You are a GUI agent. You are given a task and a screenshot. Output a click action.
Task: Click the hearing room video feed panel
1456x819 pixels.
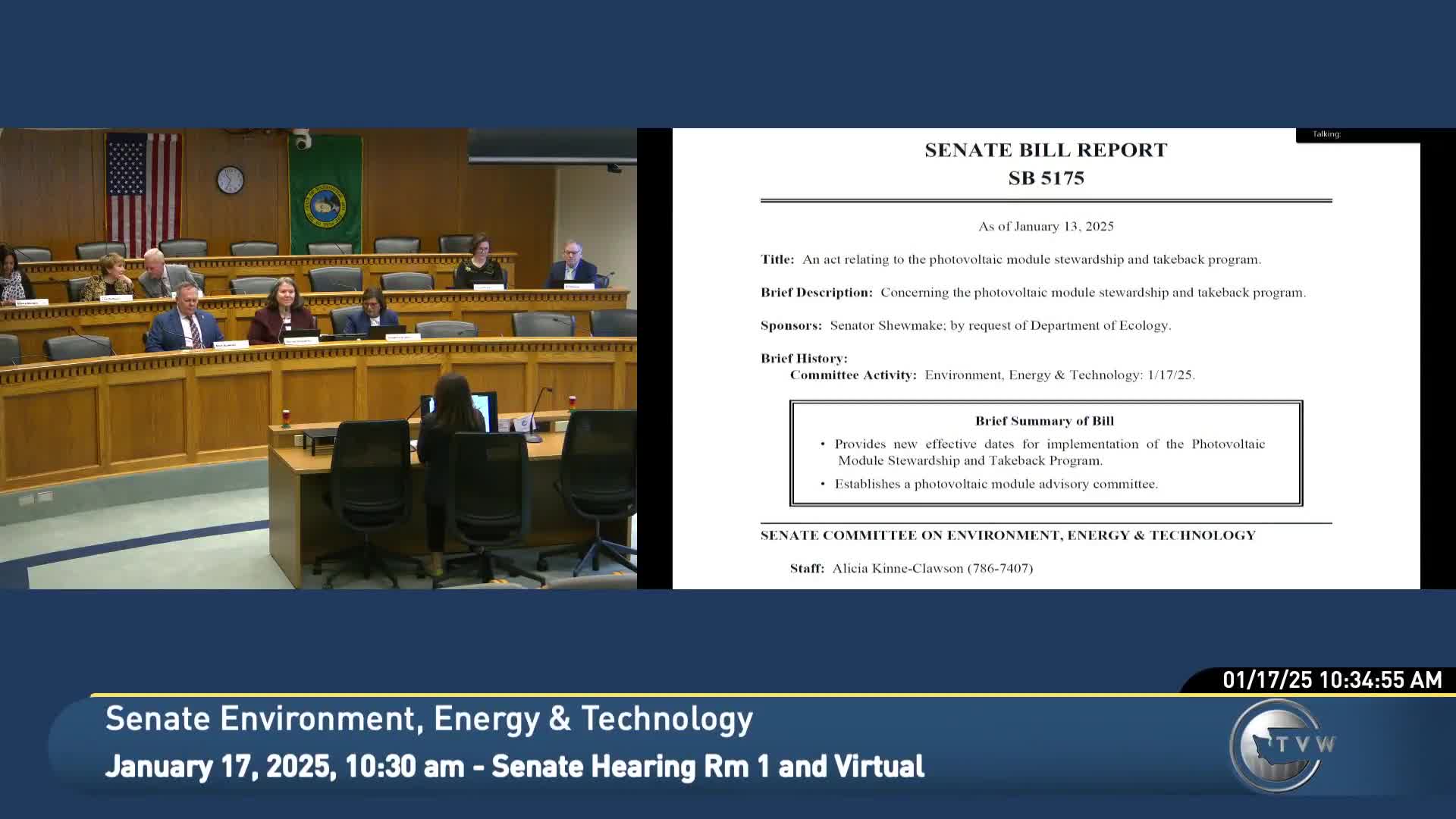(x=318, y=358)
